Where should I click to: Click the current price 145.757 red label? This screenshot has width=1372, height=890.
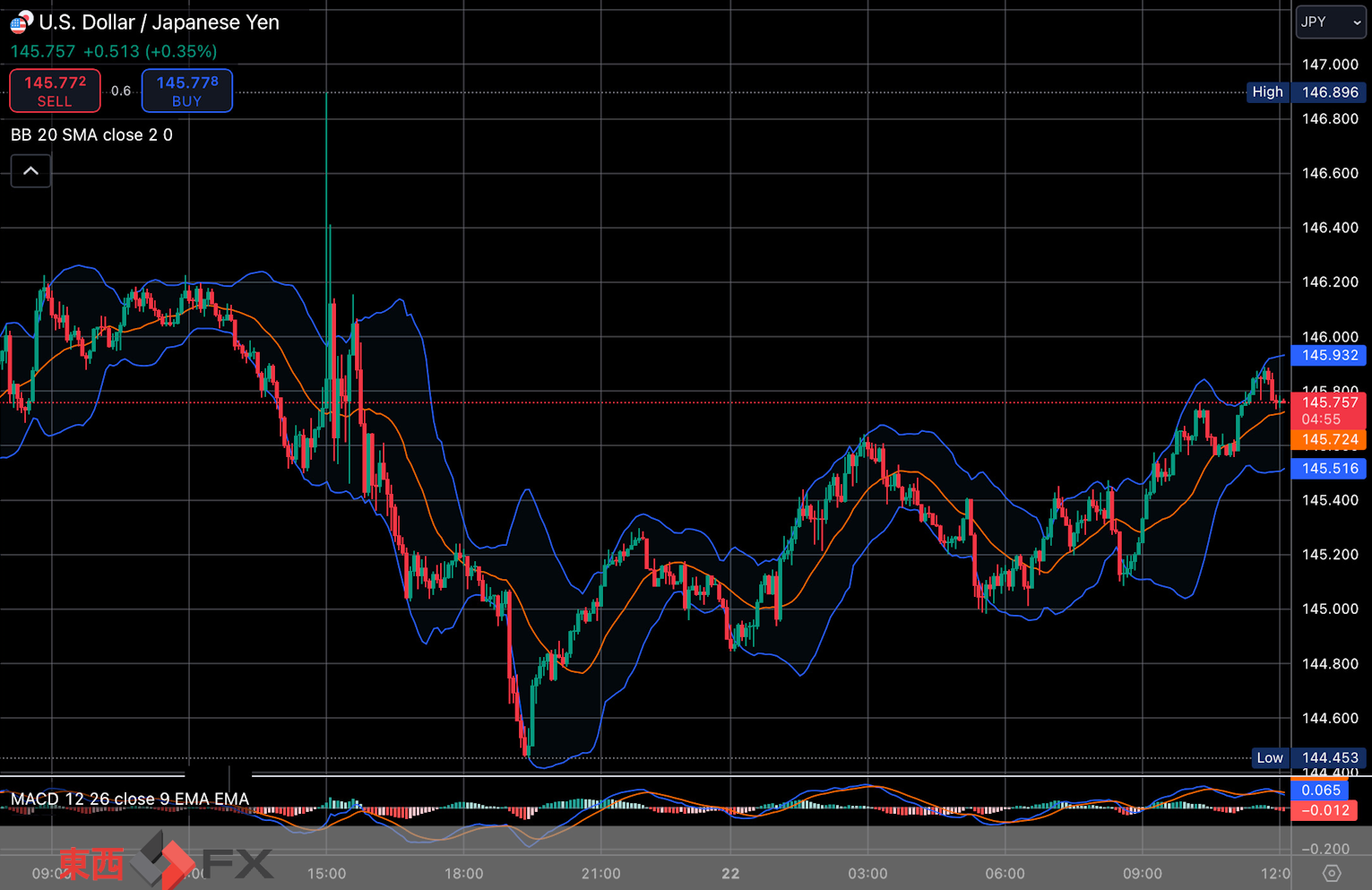coord(1330,410)
